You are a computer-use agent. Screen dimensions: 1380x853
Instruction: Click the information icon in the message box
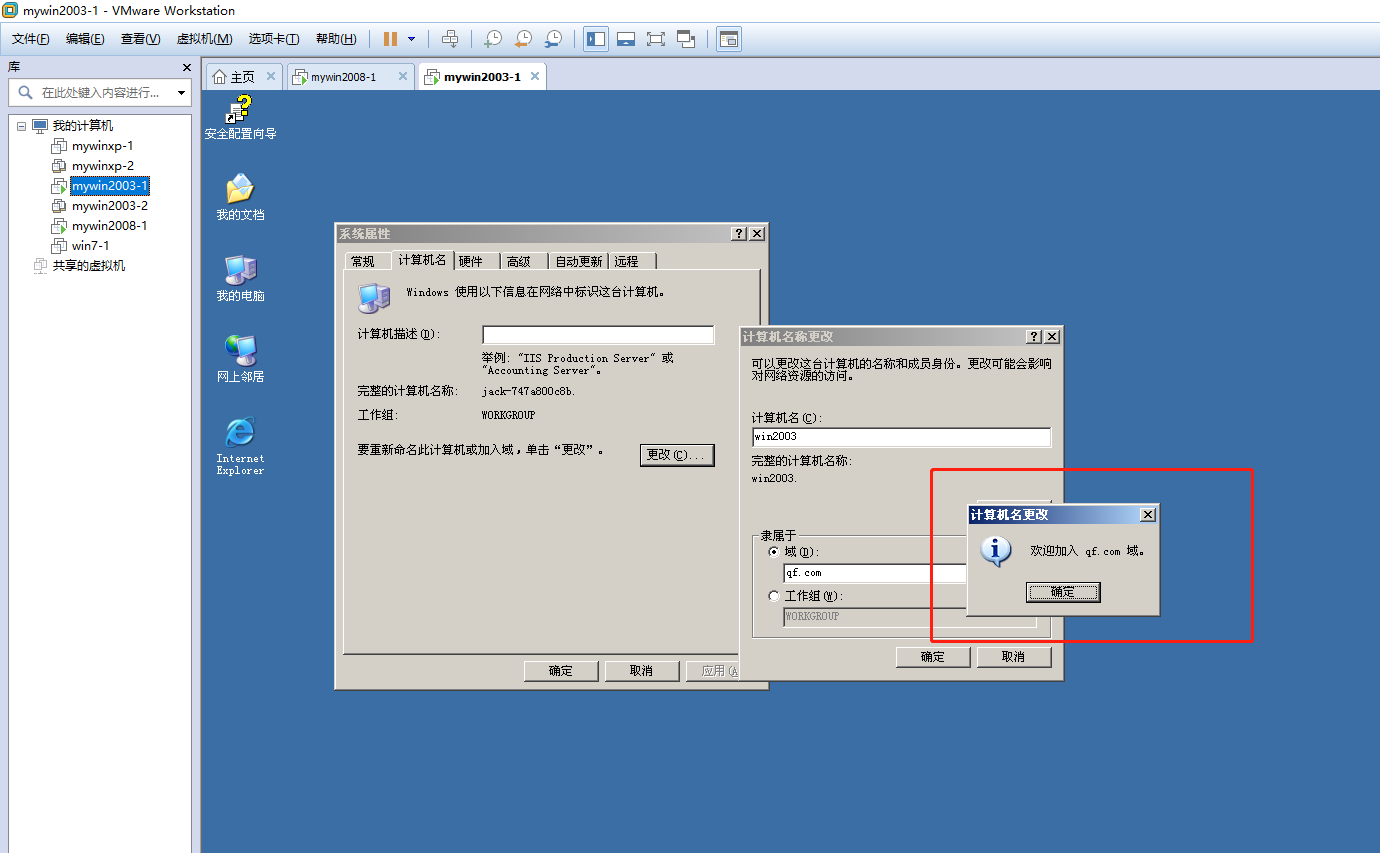996,551
